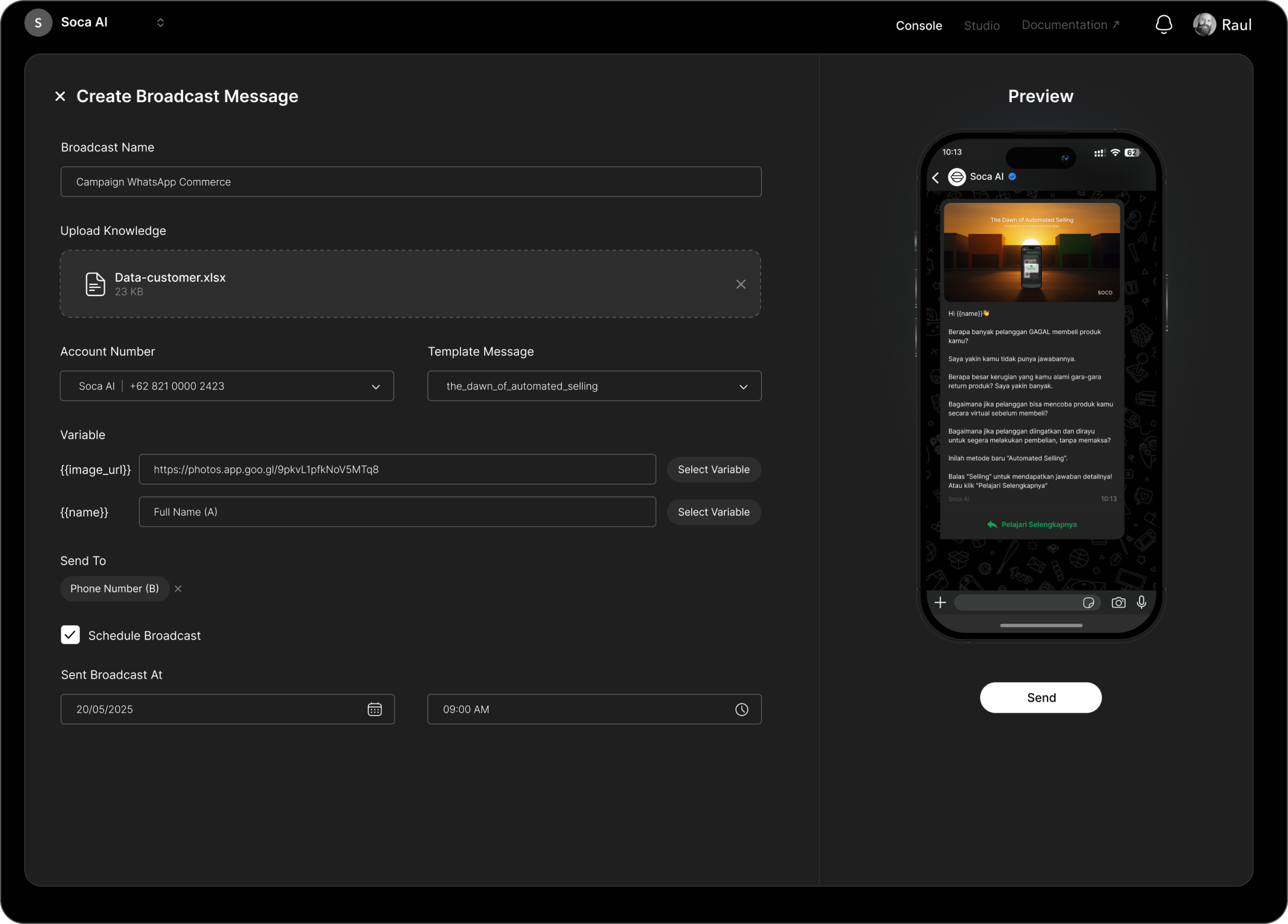Click the plus icon in phone preview
The image size is (1288, 924).
click(x=940, y=602)
